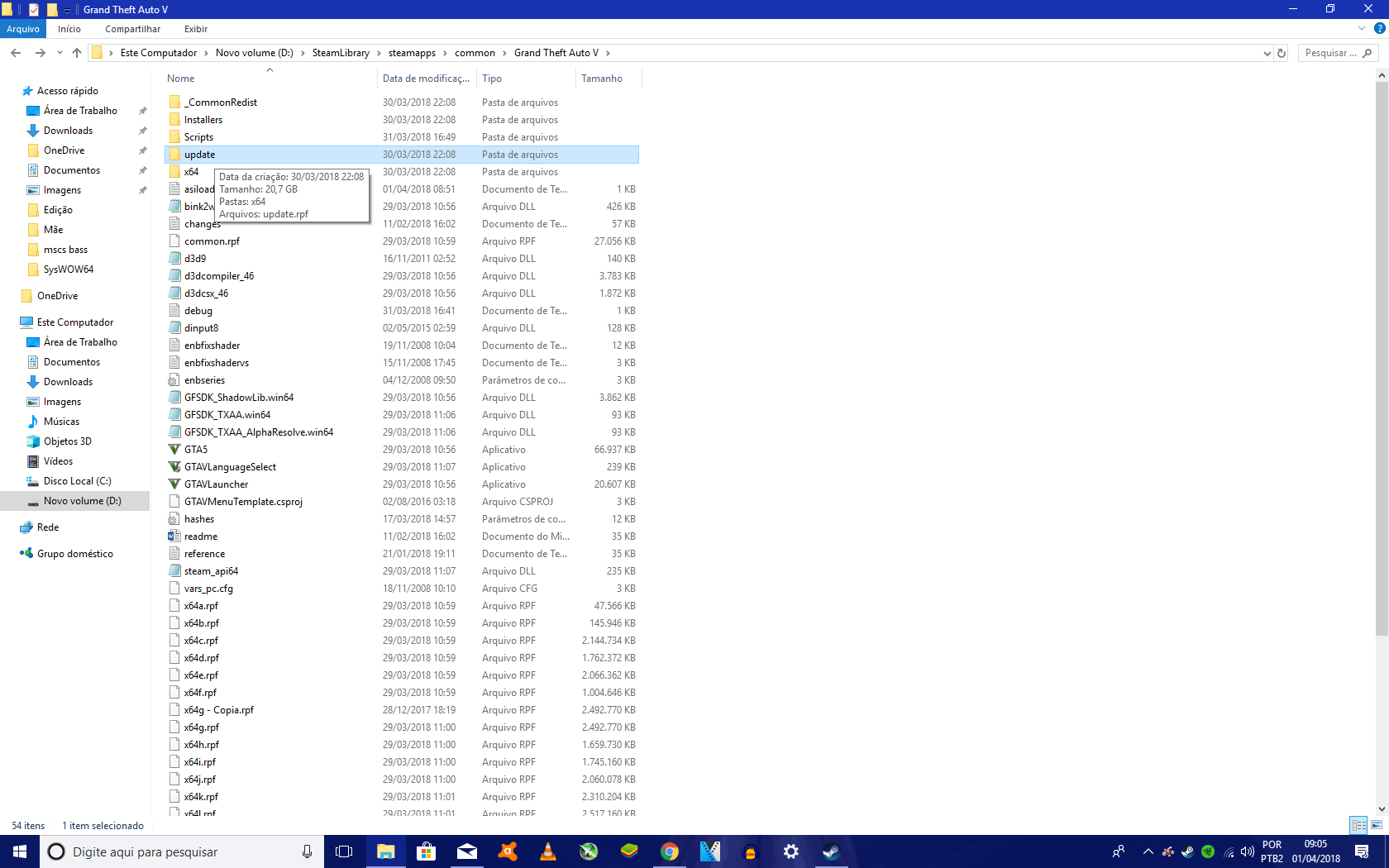The width and height of the screenshot is (1389, 868).
Task: Go up one folder level arrow
Action: coord(77,53)
